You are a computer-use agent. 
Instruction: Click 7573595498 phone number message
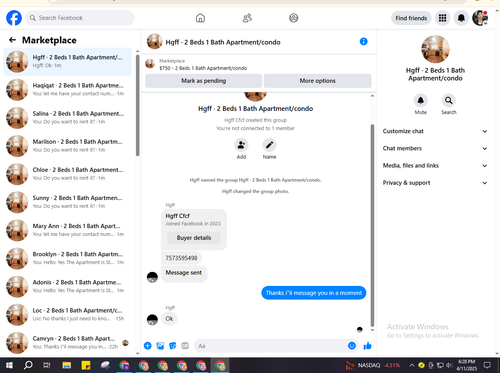[x=181, y=258]
